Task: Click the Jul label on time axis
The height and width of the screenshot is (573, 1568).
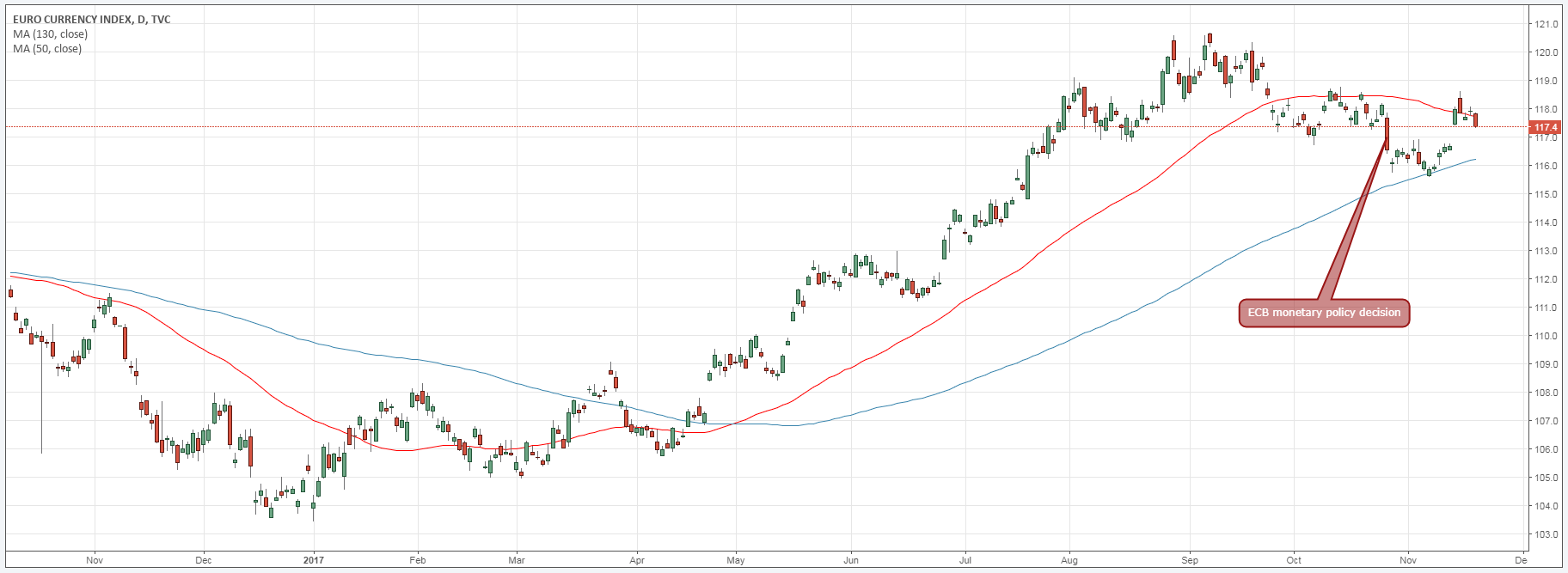Action: [965, 560]
